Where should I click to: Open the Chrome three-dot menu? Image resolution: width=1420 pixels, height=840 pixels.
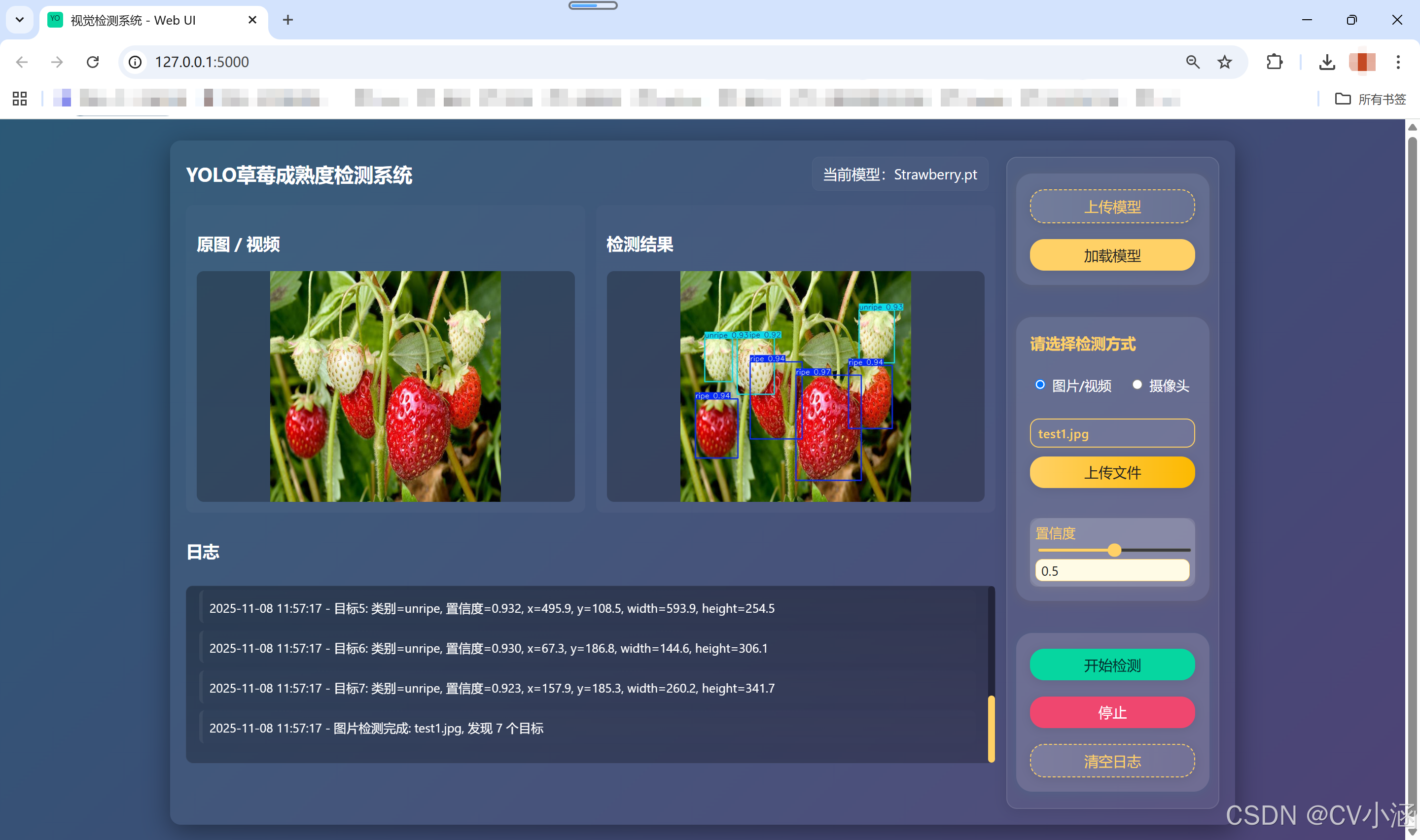1397,62
